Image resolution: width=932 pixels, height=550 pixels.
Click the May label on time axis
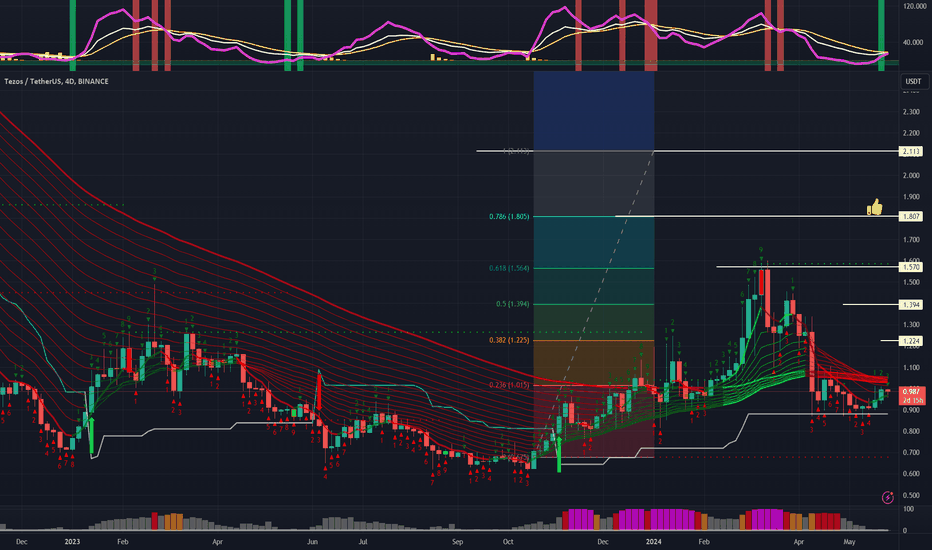(x=849, y=542)
